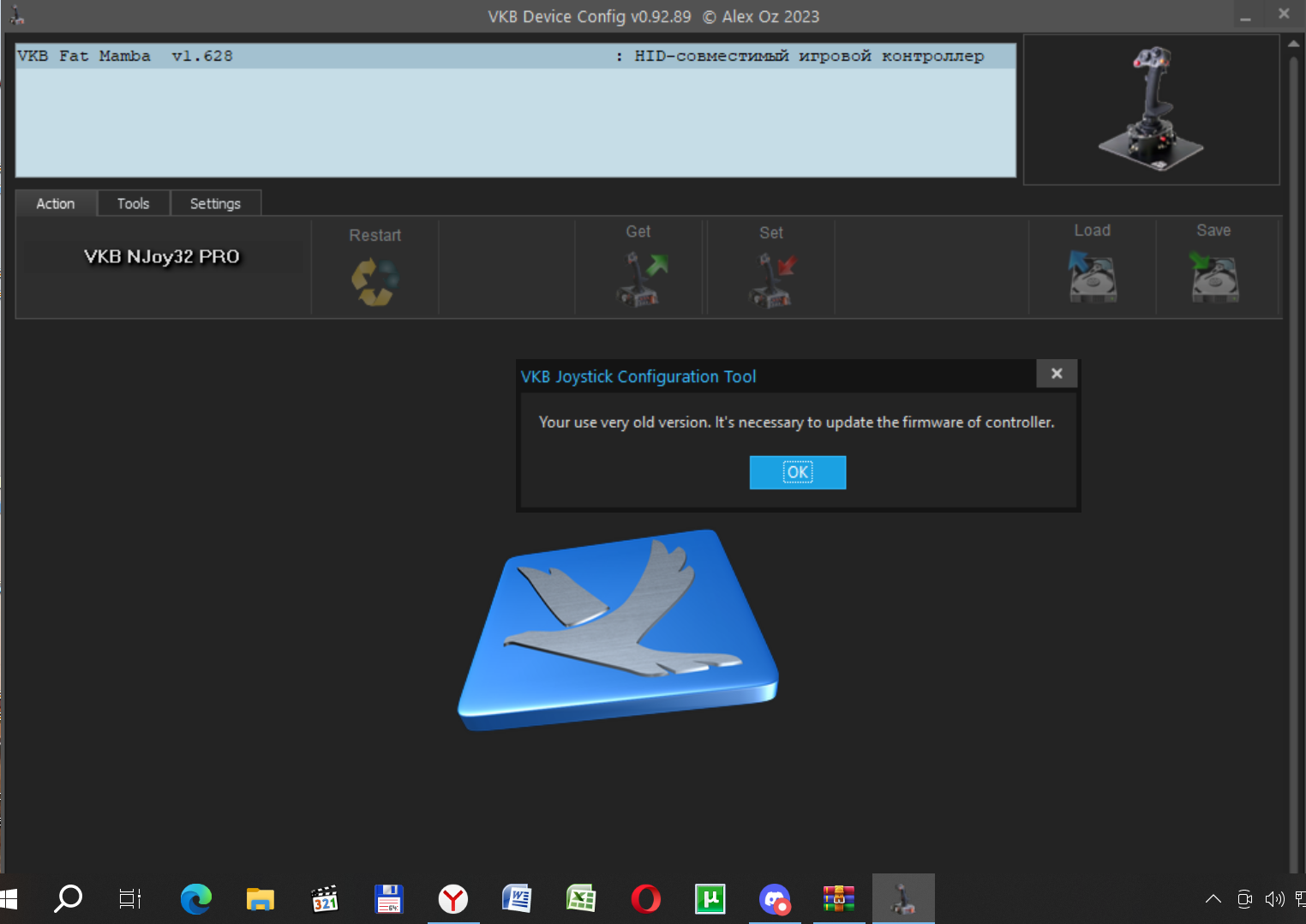Get settings from the joystick
The height and width of the screenshot is (924, 1306).
[x=641, y=279]
